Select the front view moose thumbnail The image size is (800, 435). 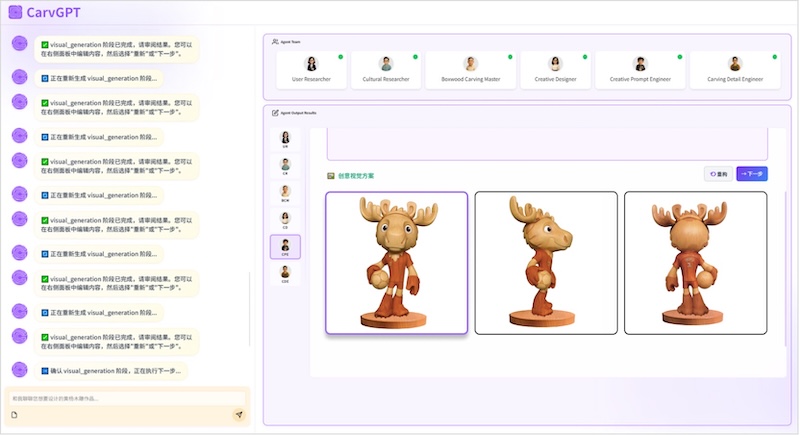tap(396, 263)
